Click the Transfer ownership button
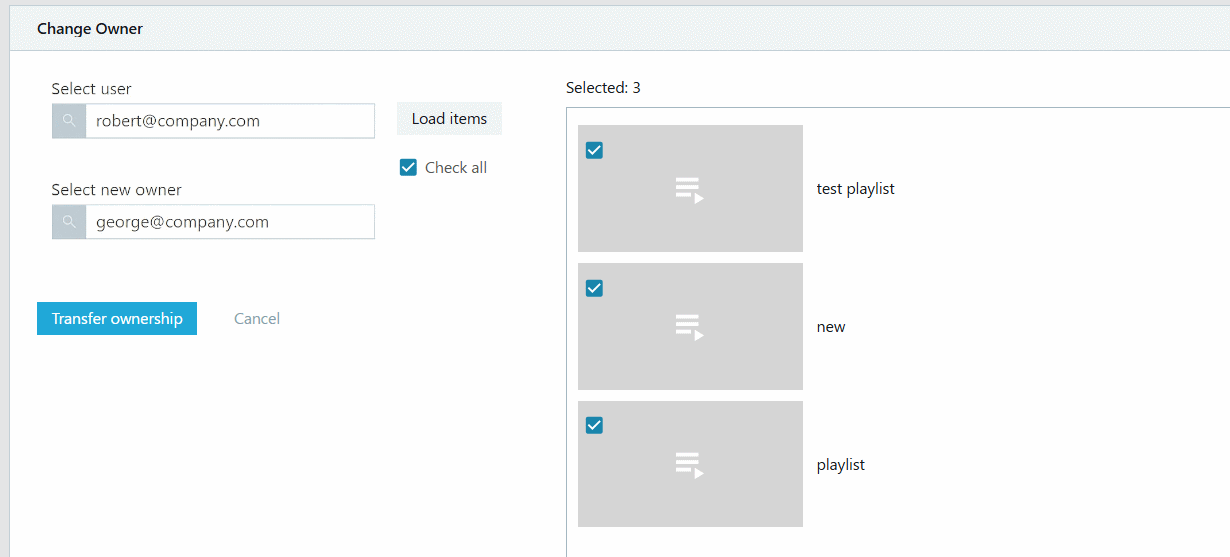This screenshot has height=557, width=1230. pos(117,318)
